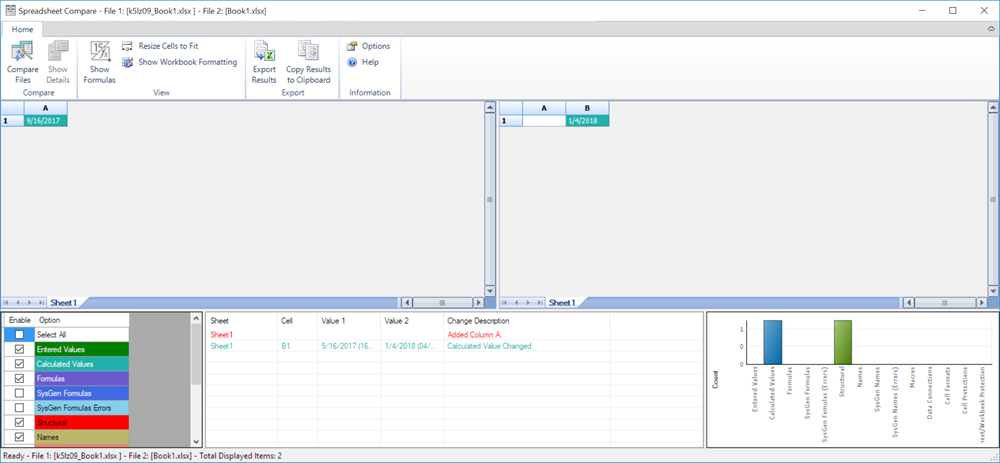The image size is (1000, 463).
Task: Copy Results to Clipboard
Action: point(308,62)
